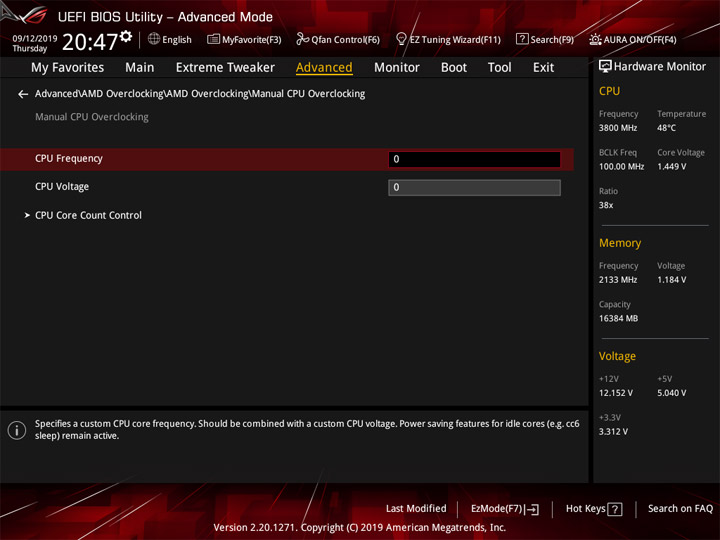Viewport: 720px width, 540px height.
Task: Click the EzMode exit arrow icon
Action: [533, 509]
